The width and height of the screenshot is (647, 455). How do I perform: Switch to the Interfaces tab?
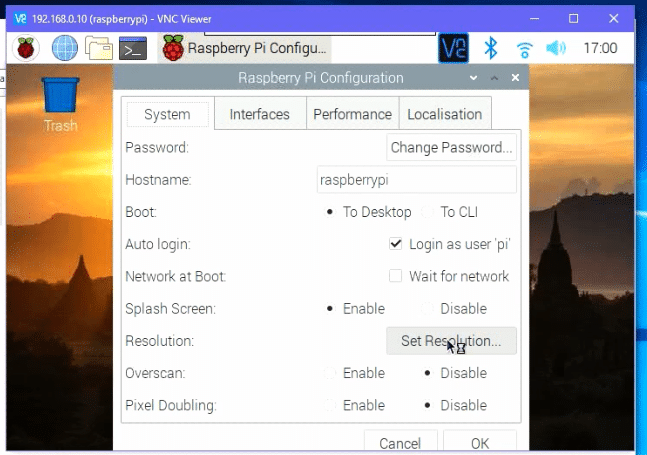click(x=260, y=114)
